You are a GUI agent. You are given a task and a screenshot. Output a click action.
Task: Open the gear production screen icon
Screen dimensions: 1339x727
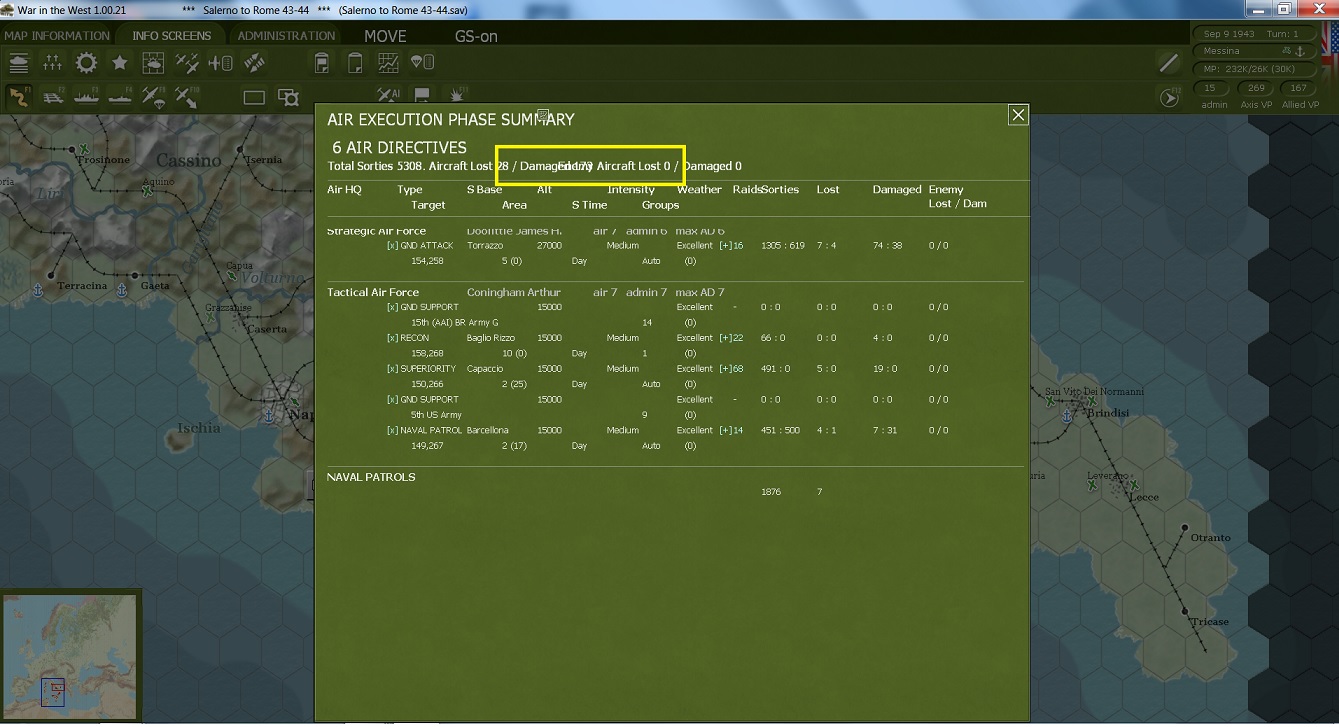87,63
